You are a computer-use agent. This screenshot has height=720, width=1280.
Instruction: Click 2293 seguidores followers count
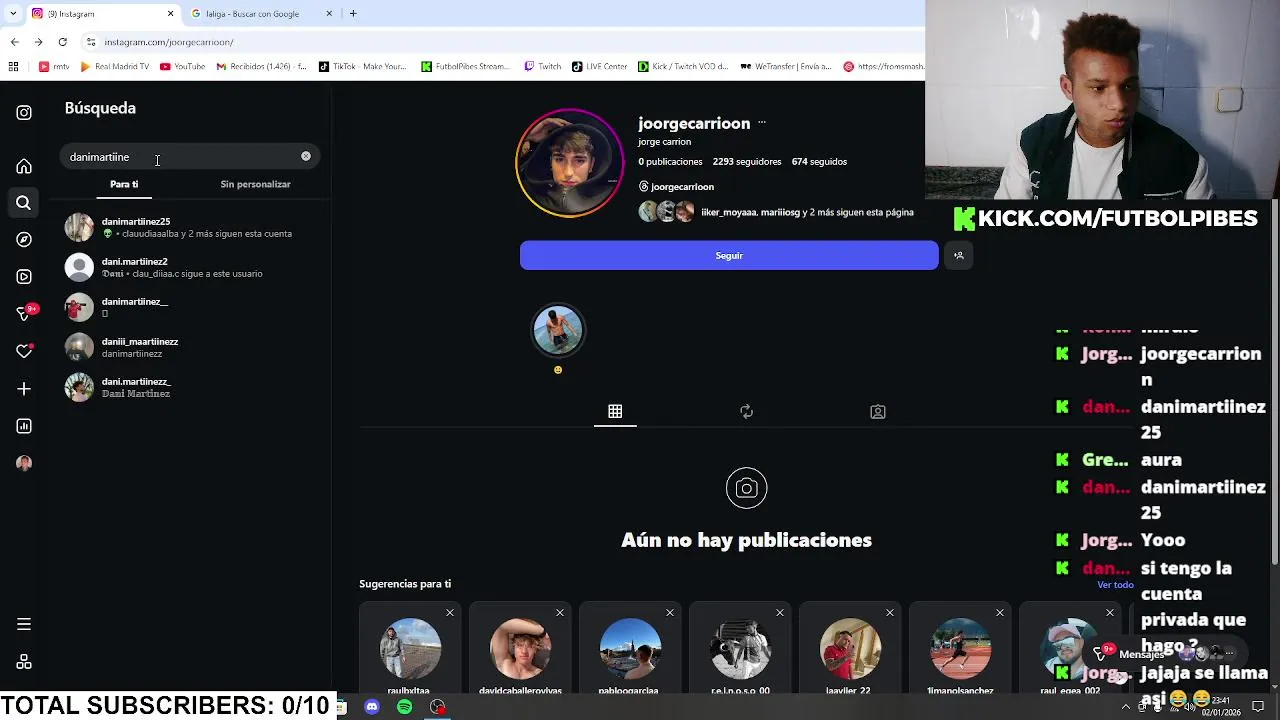point(747,161)
